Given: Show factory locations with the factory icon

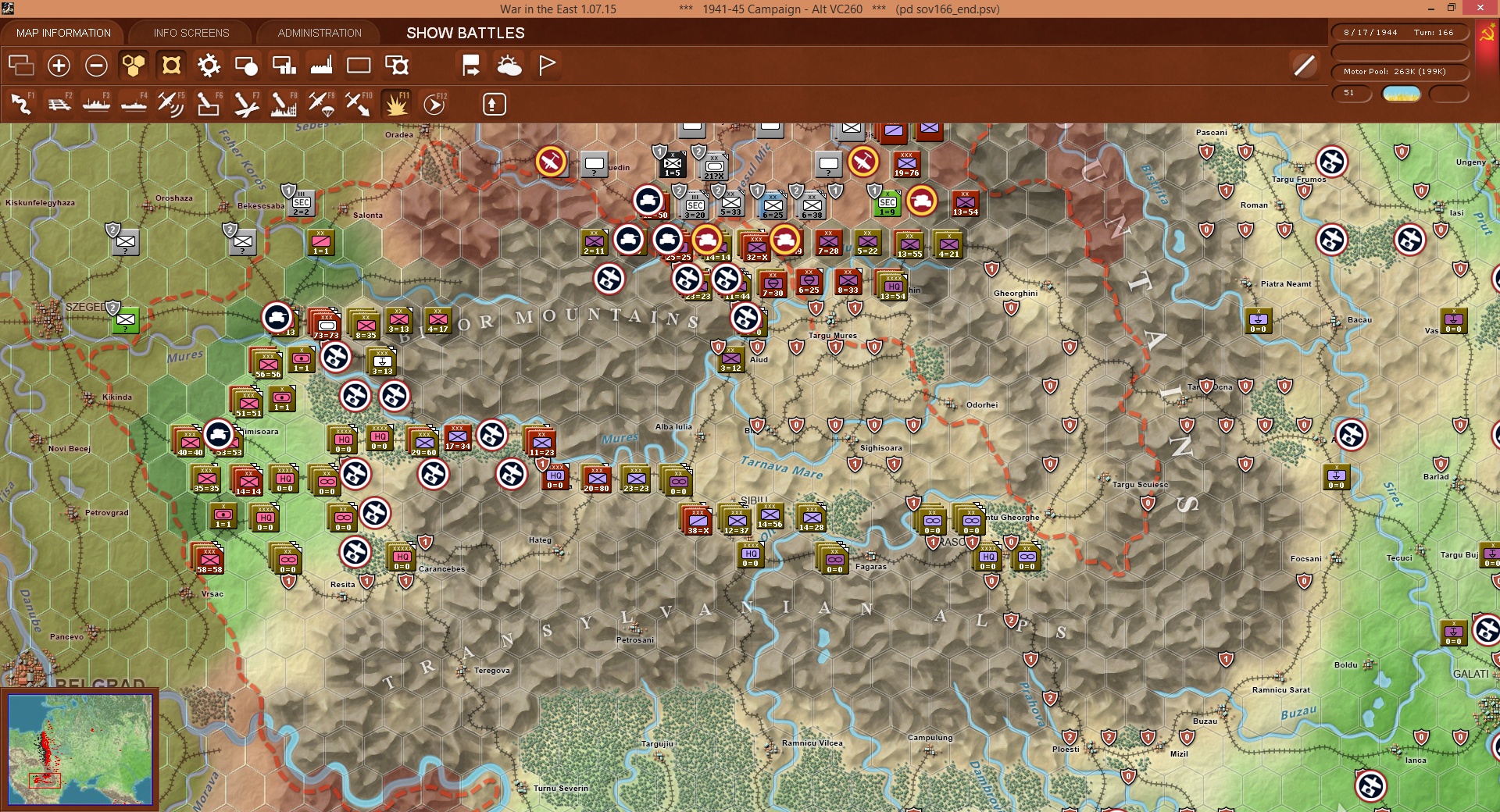Looking at the screenshot, I should point(321,66).
